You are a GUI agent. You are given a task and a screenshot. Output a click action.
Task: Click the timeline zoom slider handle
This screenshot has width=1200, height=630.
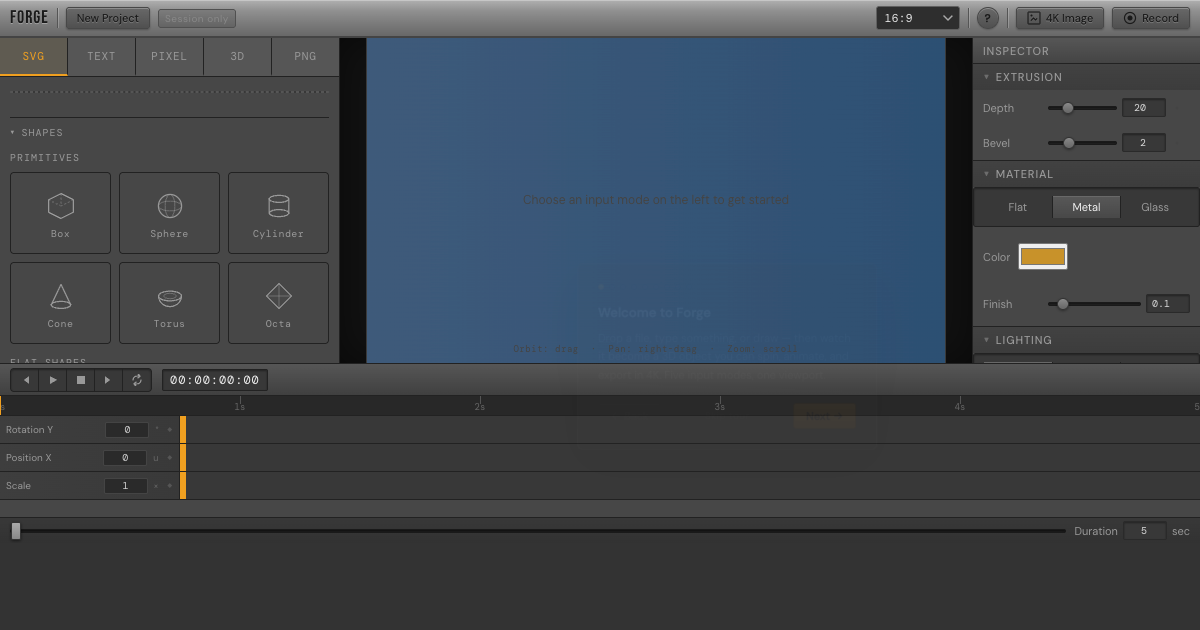(16, 531)
